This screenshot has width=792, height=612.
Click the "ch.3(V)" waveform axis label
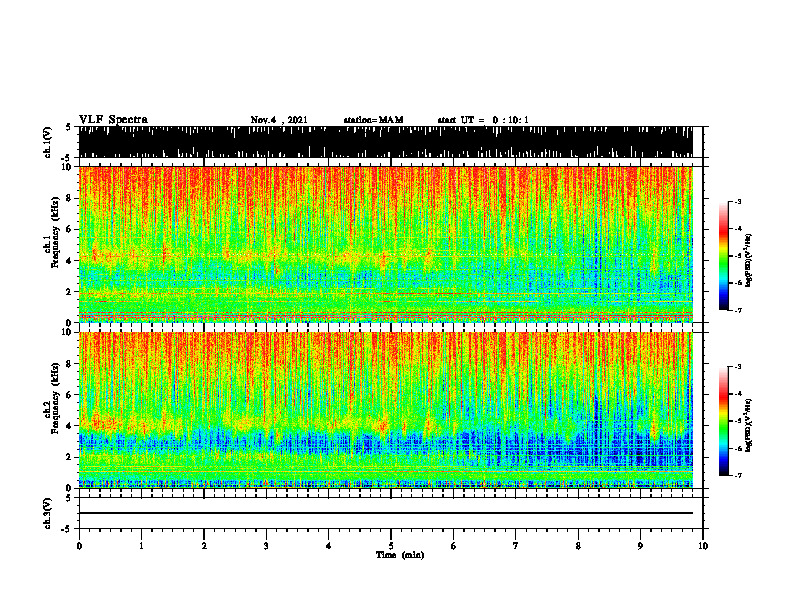[x=47, y=514]
